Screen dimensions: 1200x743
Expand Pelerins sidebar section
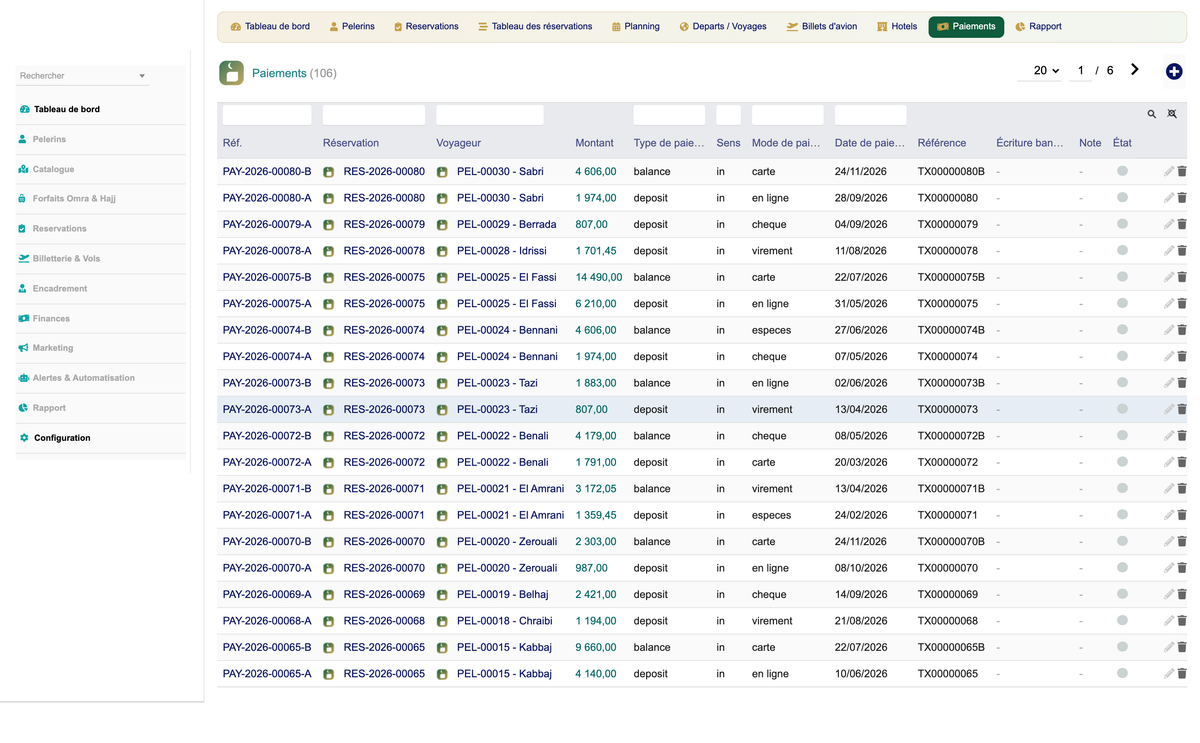[x=101, y=139]
